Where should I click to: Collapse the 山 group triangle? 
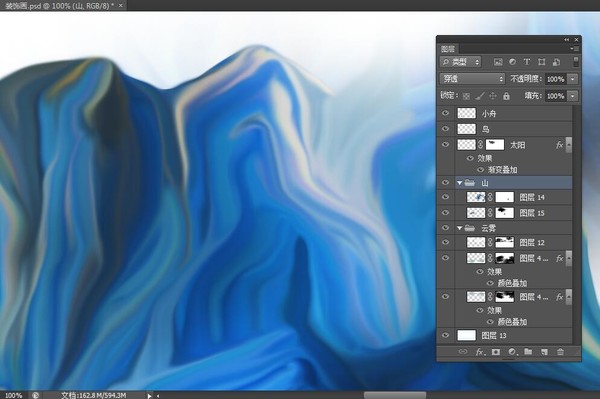tap(460, 183)
